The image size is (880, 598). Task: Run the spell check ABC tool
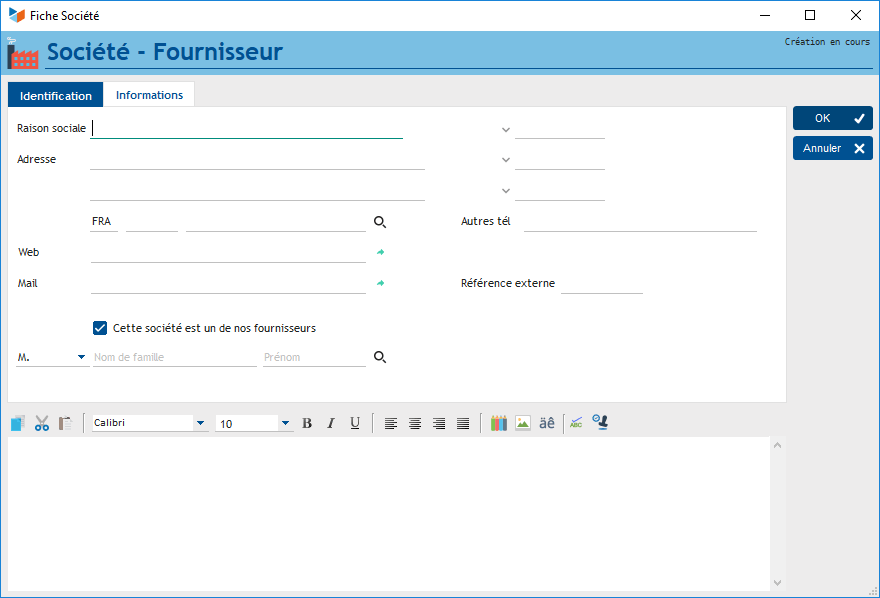[x=576, y=423]
